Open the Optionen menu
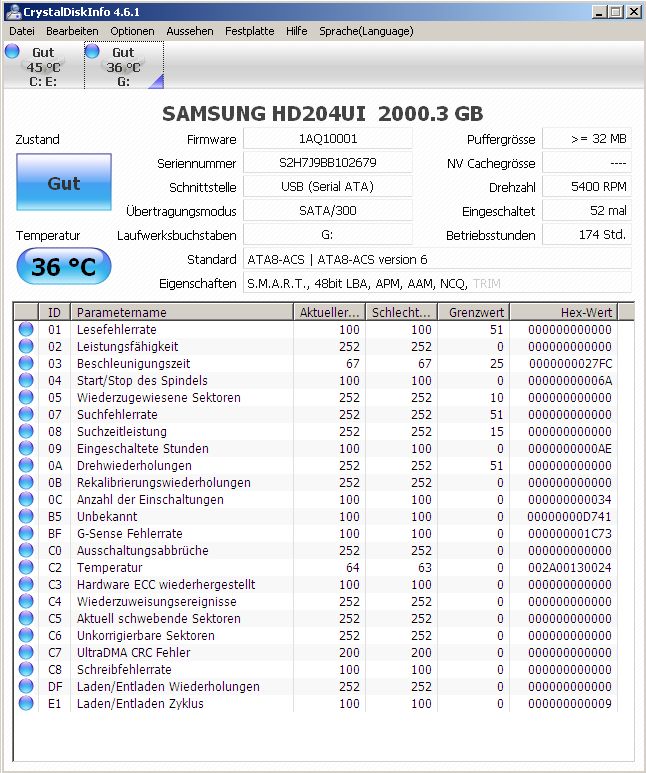 click(x=132, y=31)
